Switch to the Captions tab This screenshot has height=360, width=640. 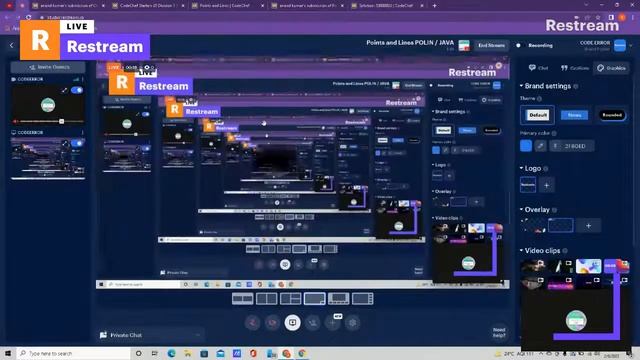575,68
